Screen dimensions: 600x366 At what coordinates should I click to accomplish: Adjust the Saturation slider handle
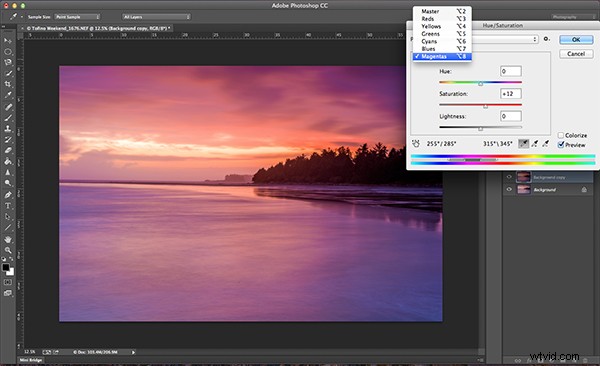[486, 106]
